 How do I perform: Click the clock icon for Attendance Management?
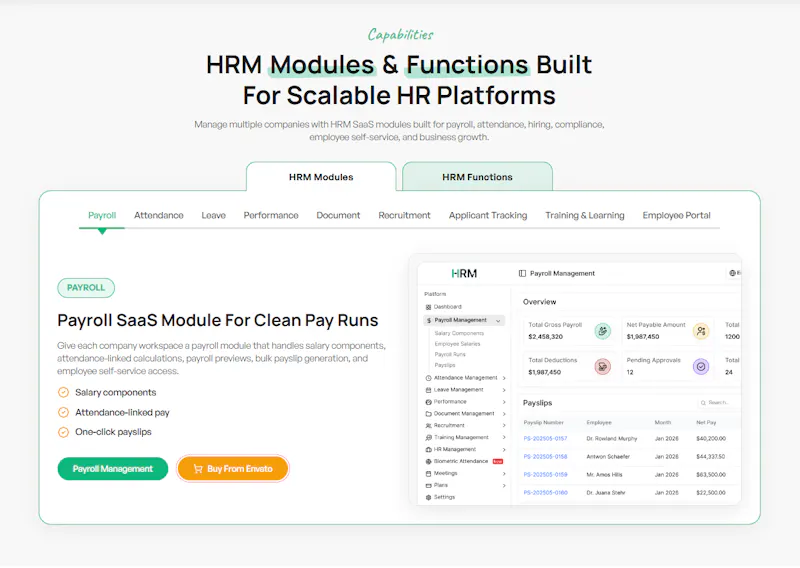(x=428, y=378)
